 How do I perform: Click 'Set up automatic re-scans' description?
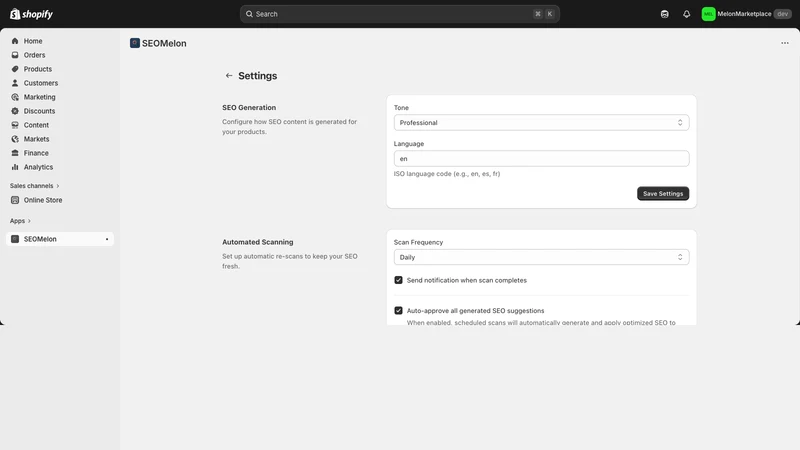pos(290,261)
